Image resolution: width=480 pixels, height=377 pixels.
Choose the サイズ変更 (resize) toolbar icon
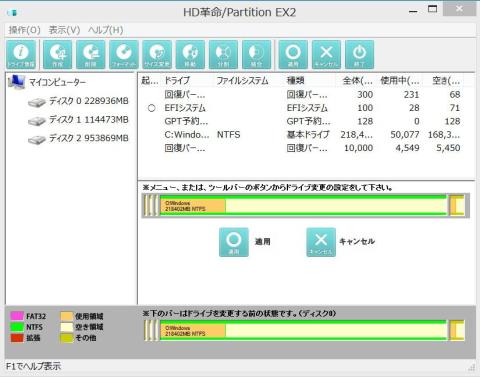click(157, 55)
